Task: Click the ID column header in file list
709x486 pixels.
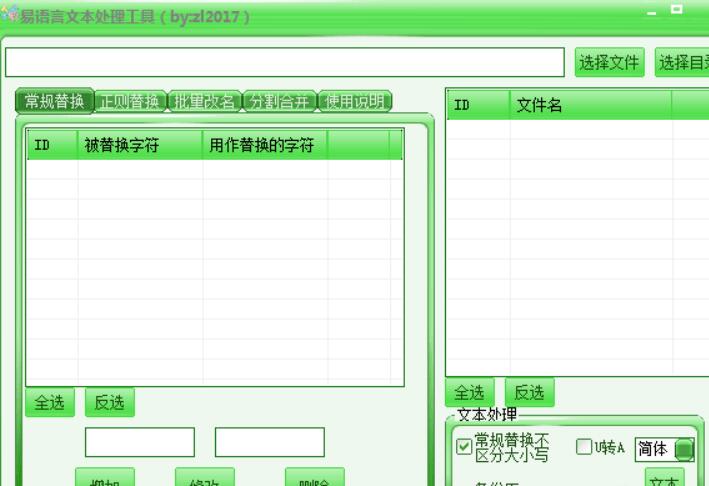Action: 478,105
